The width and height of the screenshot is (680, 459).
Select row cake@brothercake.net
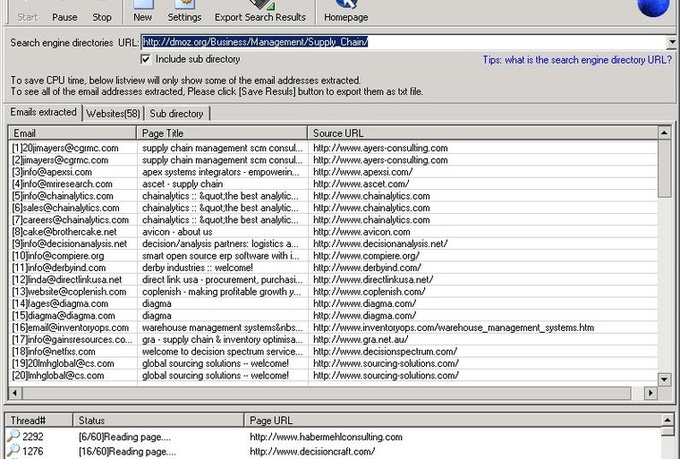point(333,232)
